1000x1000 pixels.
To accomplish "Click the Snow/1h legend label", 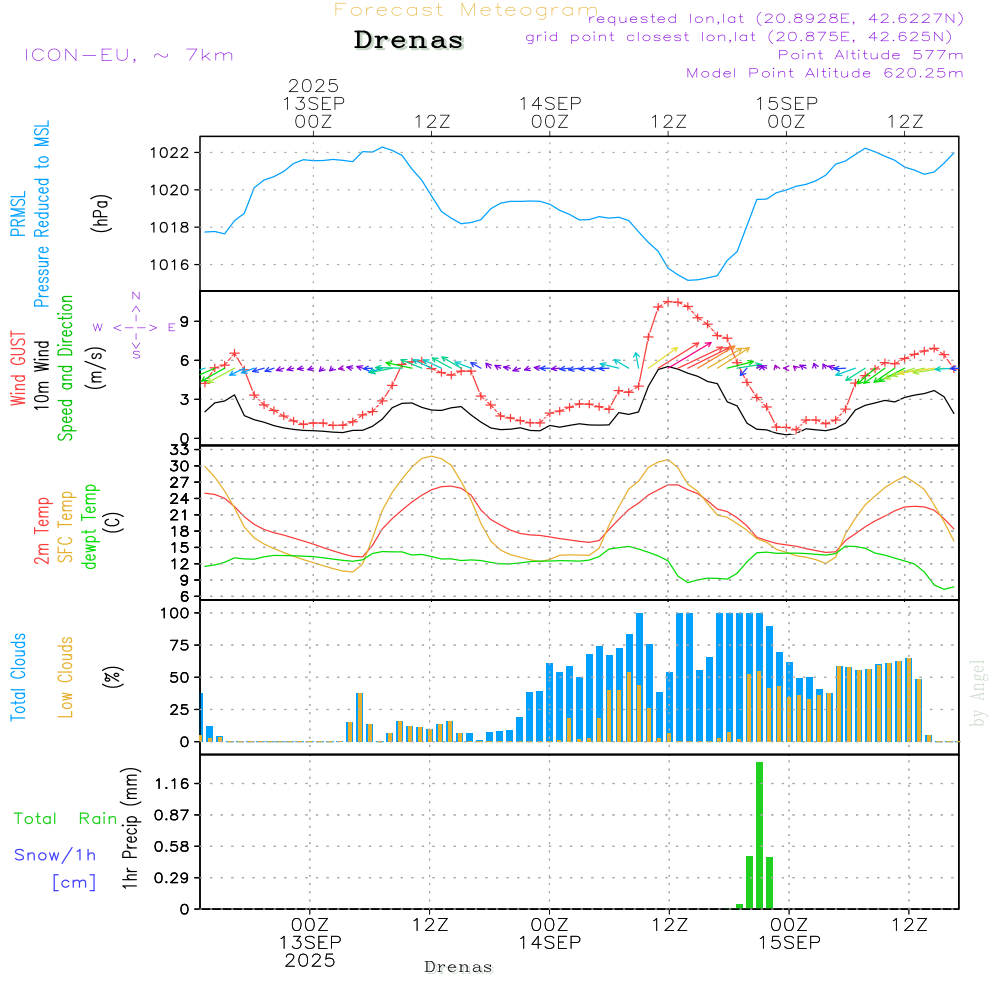I will point(55,854).
